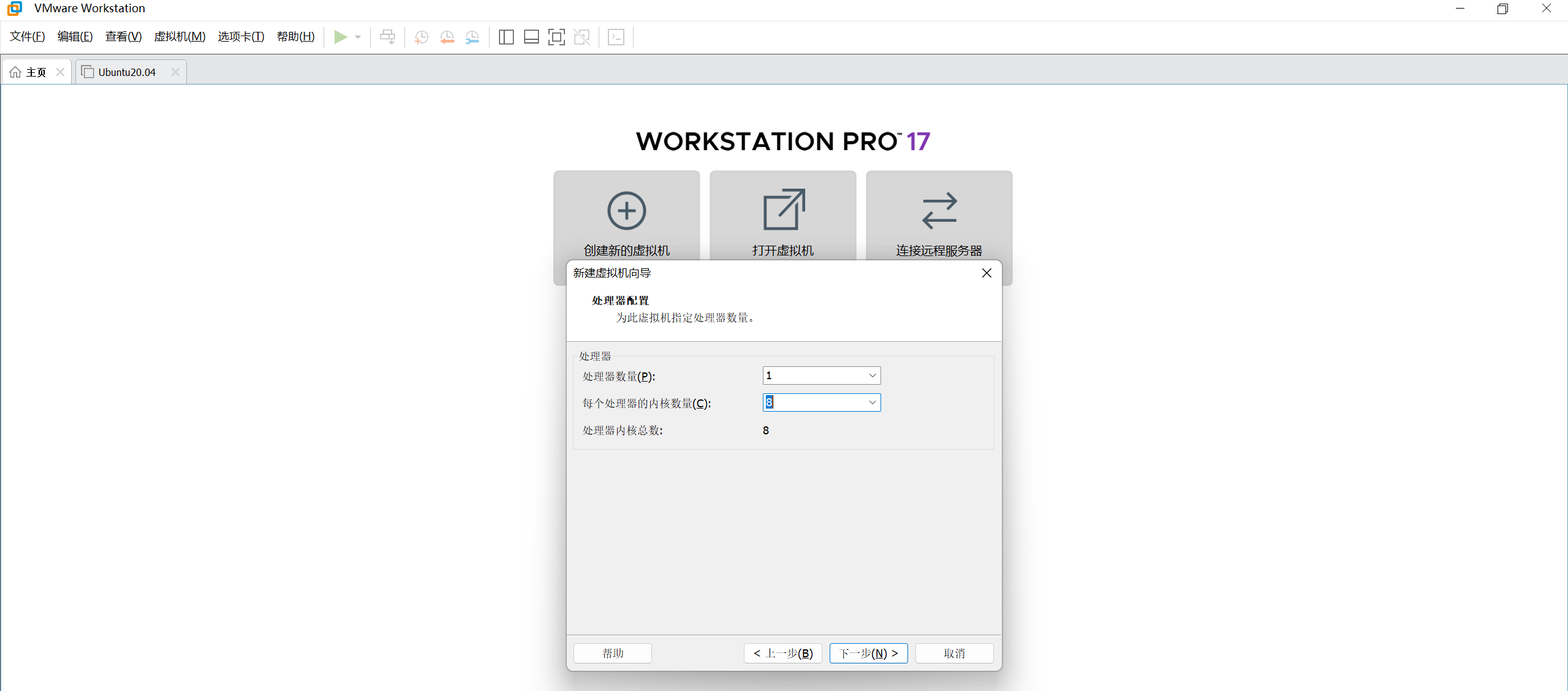Viewport: 1568px width, 691px height.
Task: Click the 处理器内核总数 label
Action: (x=623, y=431)
